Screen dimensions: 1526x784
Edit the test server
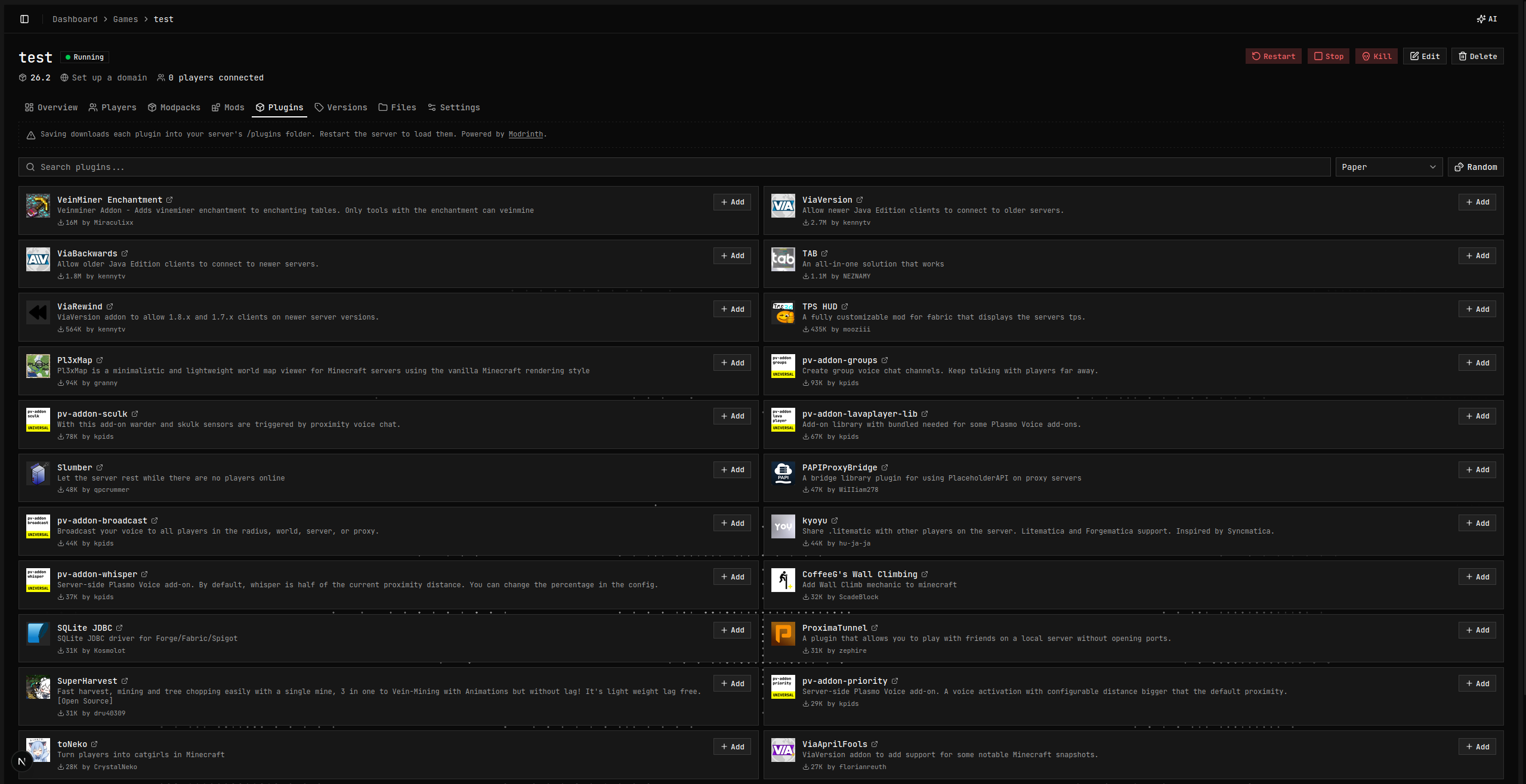coord(1425,56)
